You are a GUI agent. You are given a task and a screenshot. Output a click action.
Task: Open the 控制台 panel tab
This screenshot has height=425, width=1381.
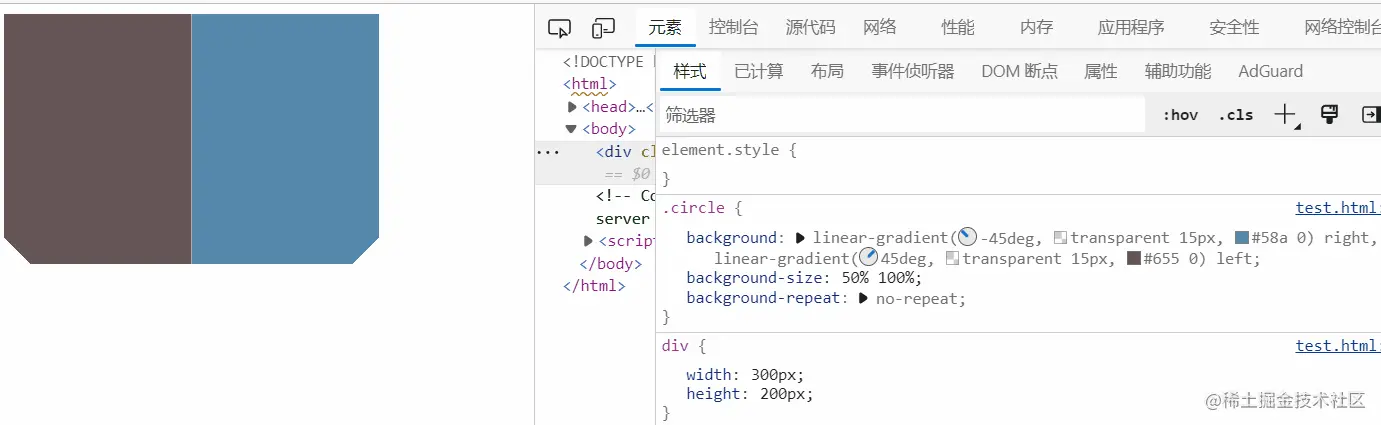click(733, 28)
